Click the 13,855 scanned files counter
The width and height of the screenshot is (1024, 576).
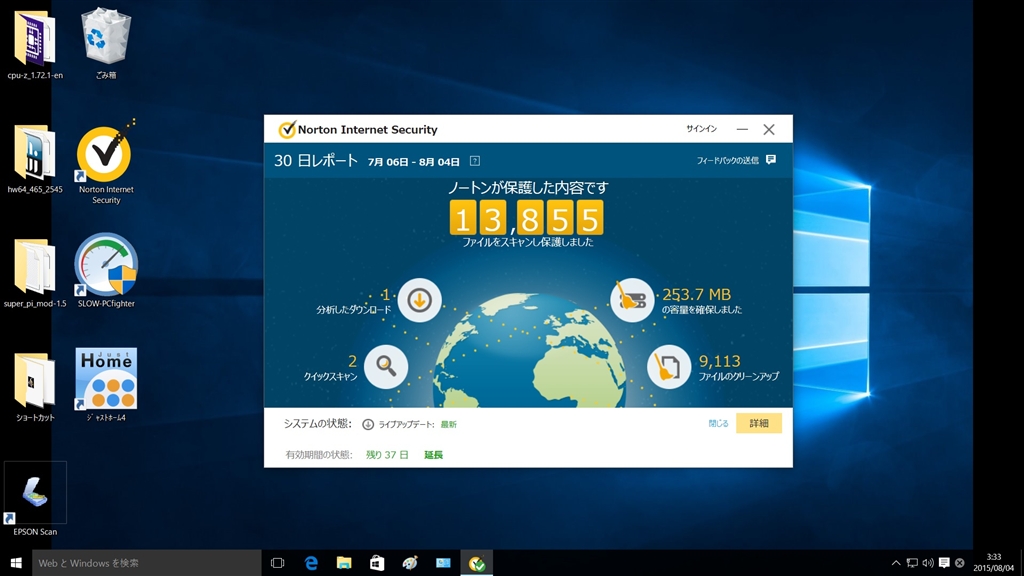(x=526, y=217)
